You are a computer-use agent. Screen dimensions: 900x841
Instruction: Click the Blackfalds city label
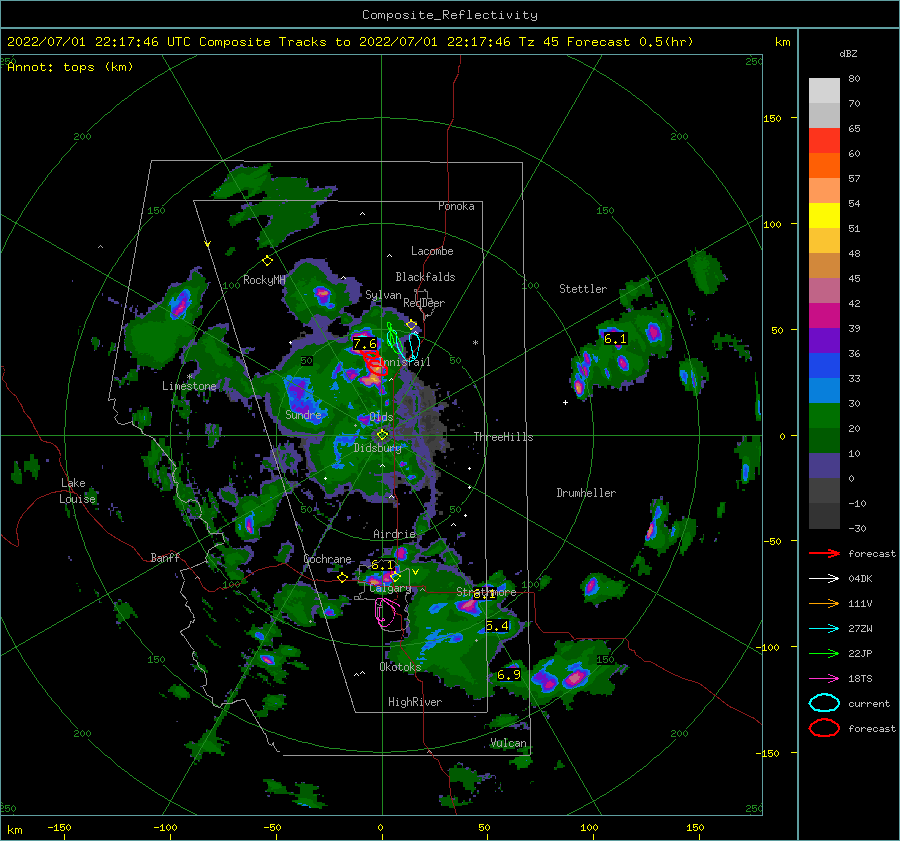tap(425, 277)
